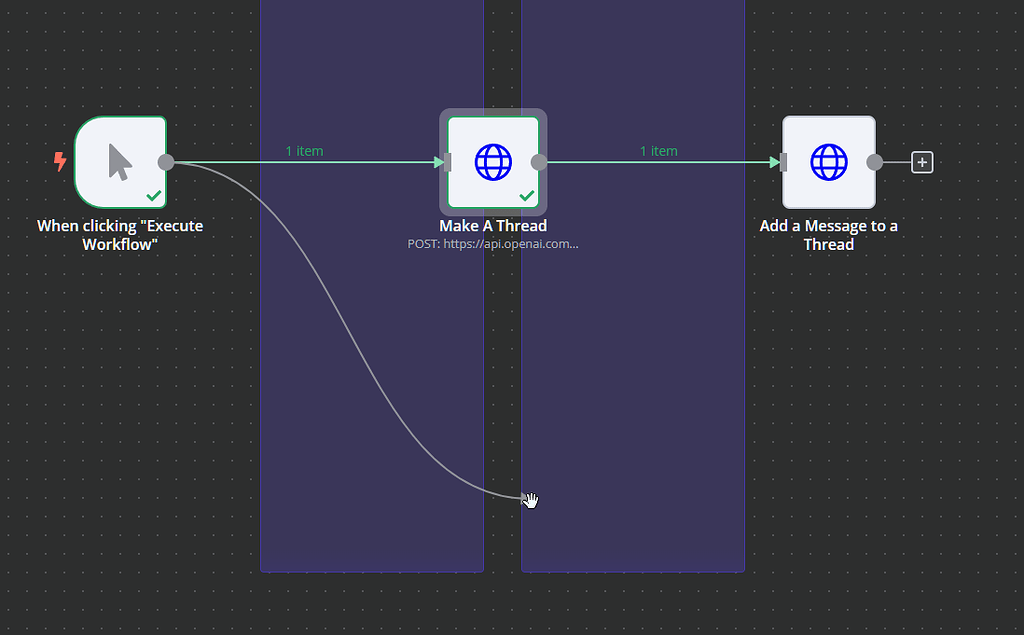Image resolution: width=1024 pixels, height=635 pixels.
Task: Click the POST api.openai.com subtitle under Make A Thread
Action: tap(492, 243)
